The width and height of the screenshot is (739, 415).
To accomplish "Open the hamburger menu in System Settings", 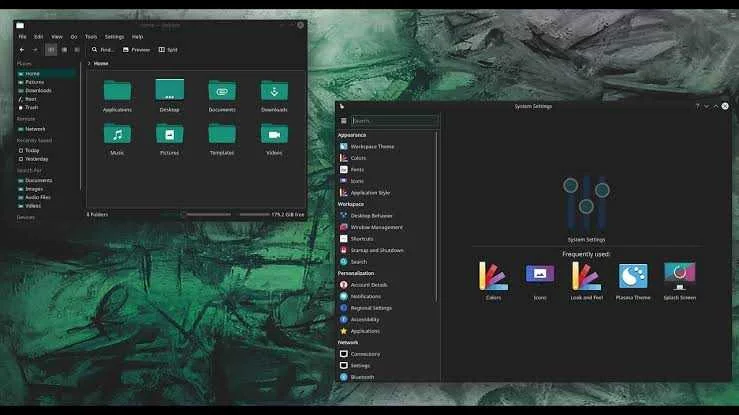I will (x=344, y=121).
